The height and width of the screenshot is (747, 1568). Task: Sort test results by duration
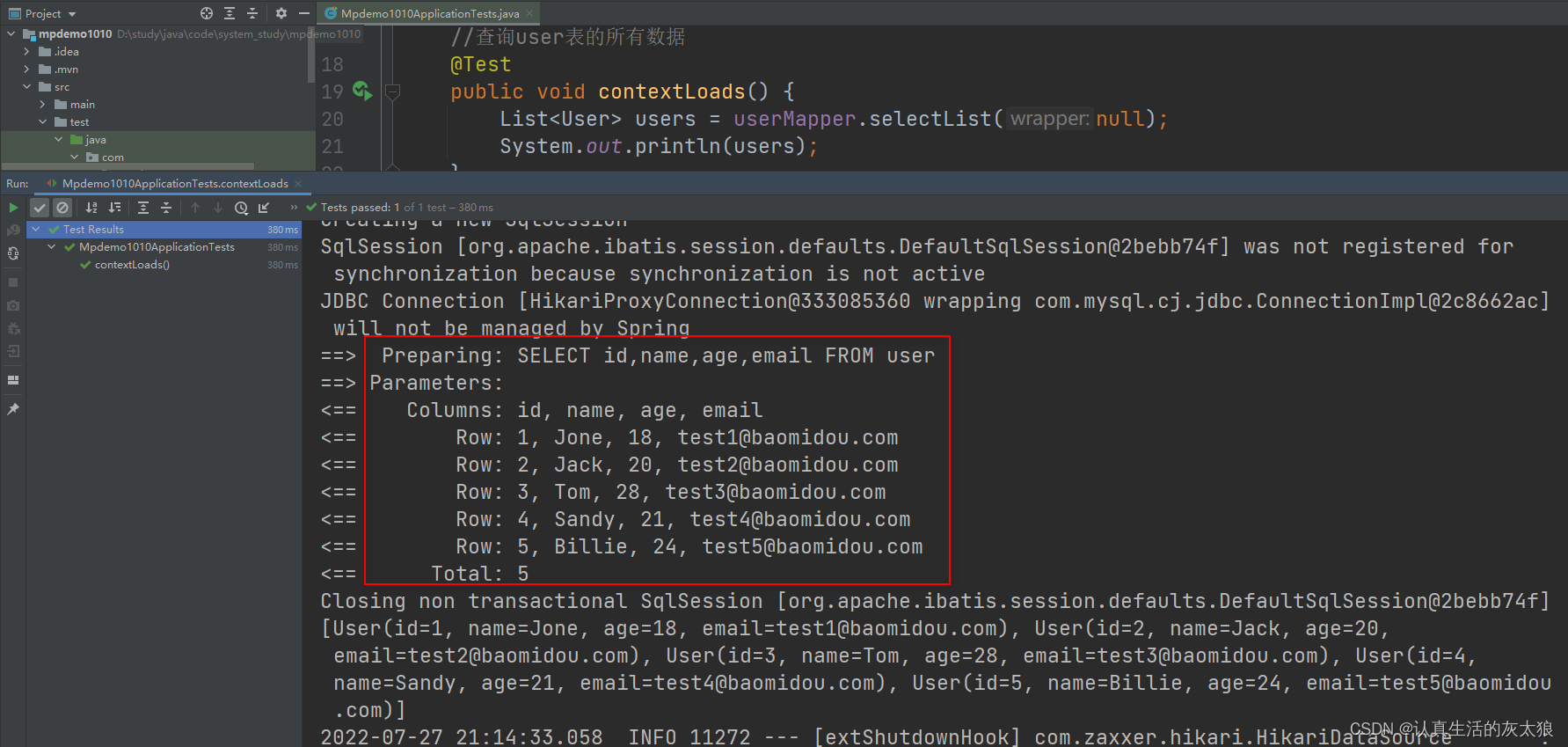tap(114, 208)
